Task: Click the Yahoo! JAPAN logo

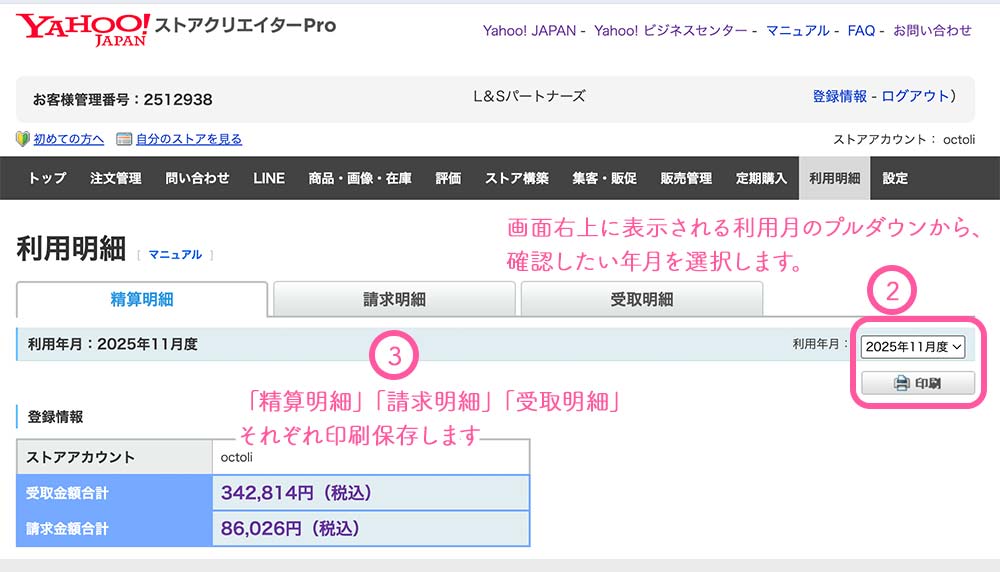Action: click(x=82, y=28)
